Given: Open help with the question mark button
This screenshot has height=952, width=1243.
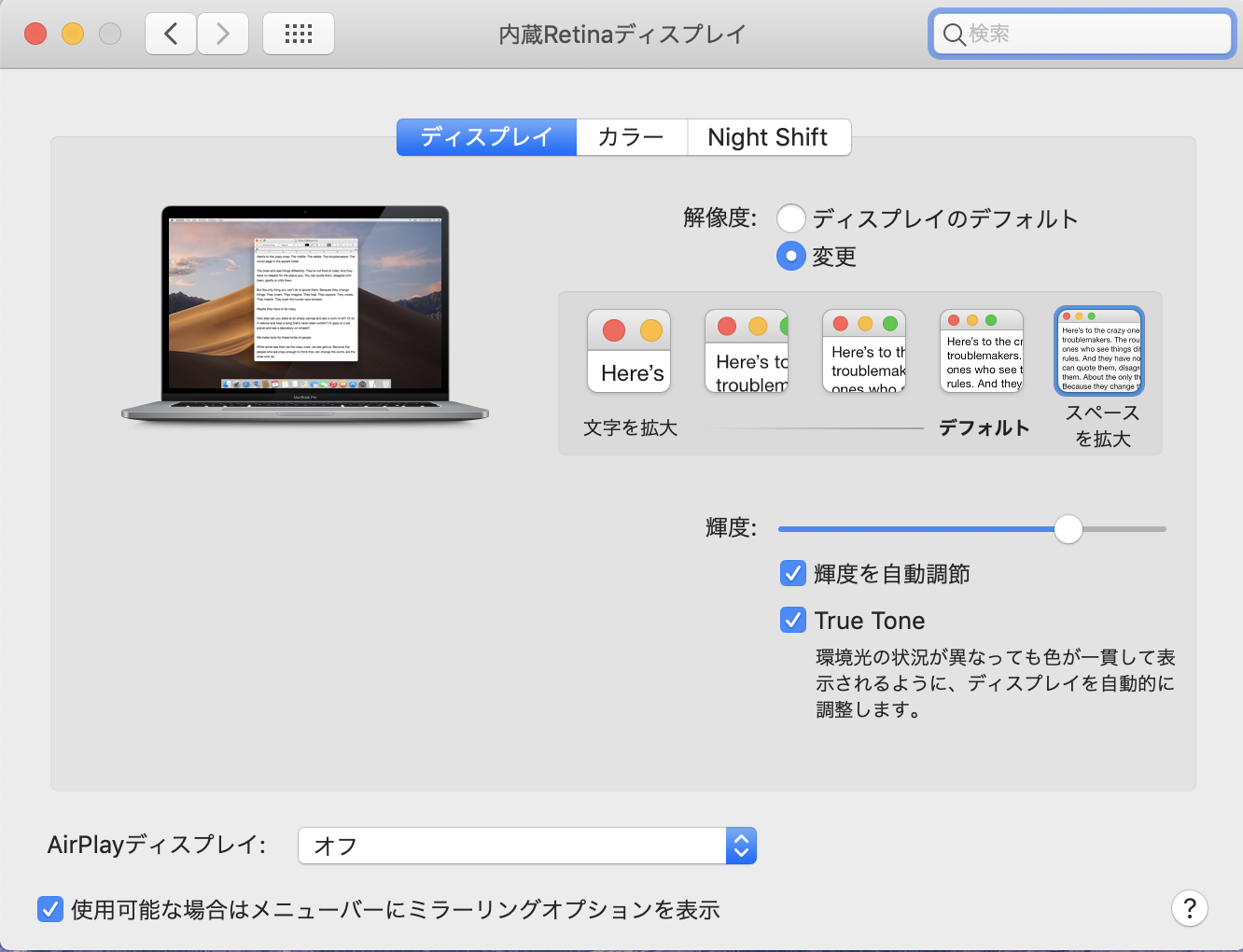Looking at the screenshot, I should (x=1189, y=908).
